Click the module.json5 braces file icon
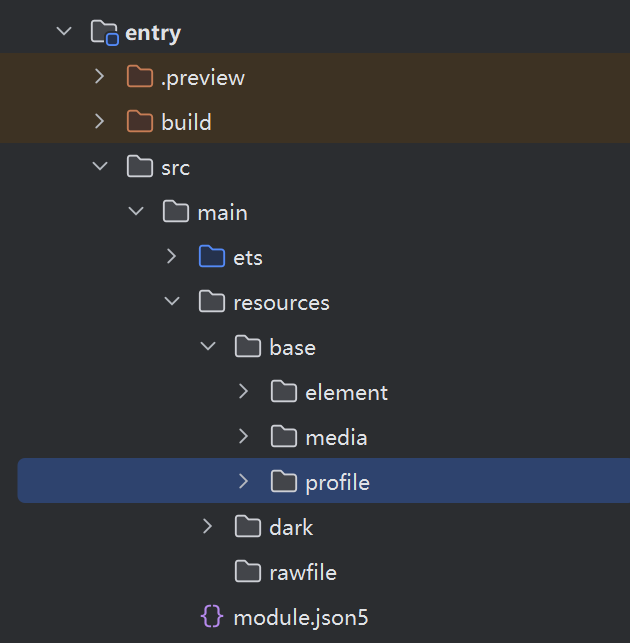The image size is (630, 643). click(x=212, y=616)
